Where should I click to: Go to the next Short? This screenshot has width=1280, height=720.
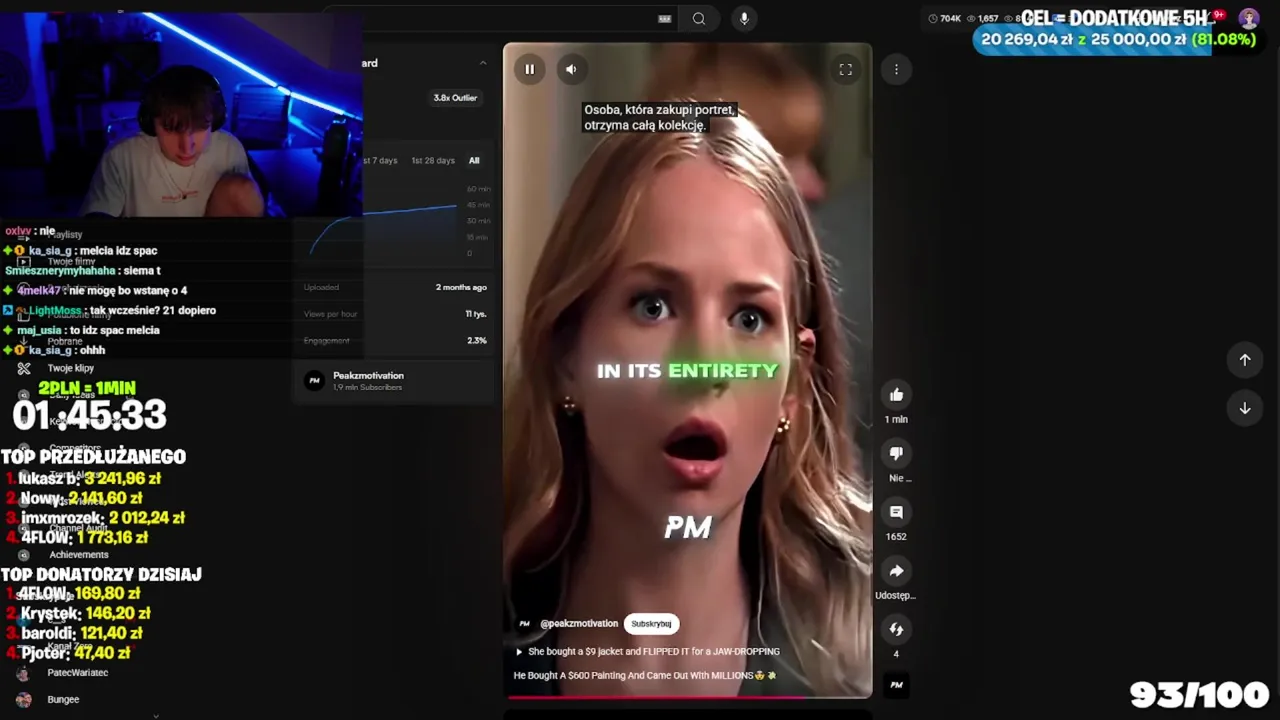[x=1245, y=408]
